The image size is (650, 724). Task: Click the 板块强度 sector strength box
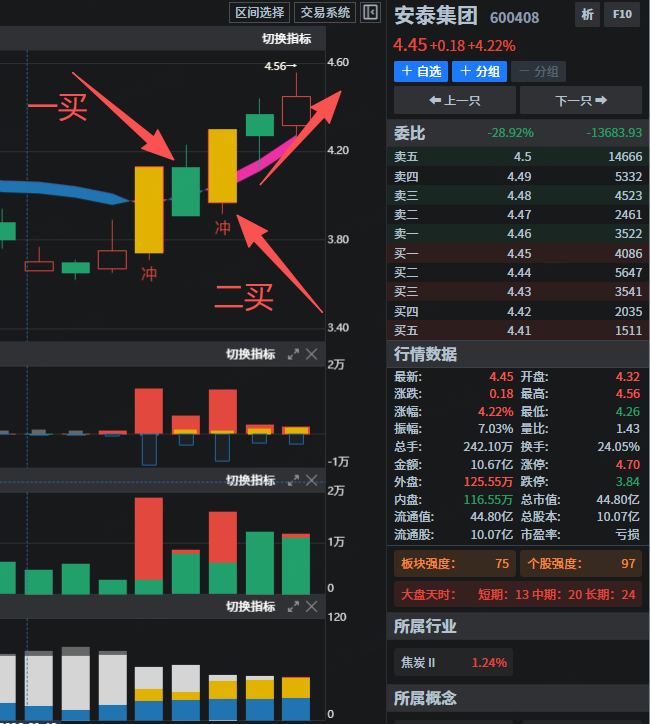tap(455, 564)
